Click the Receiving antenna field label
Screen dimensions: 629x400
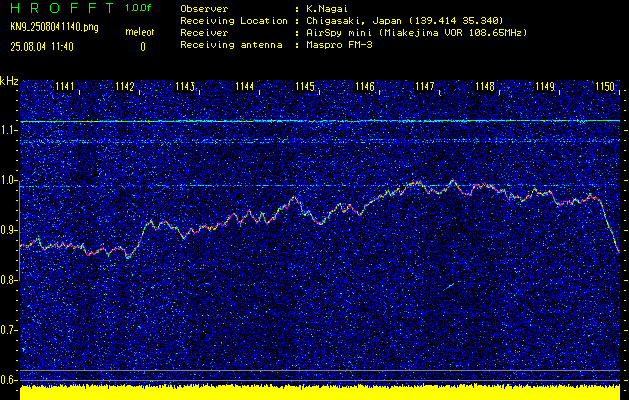pos(231,45)
